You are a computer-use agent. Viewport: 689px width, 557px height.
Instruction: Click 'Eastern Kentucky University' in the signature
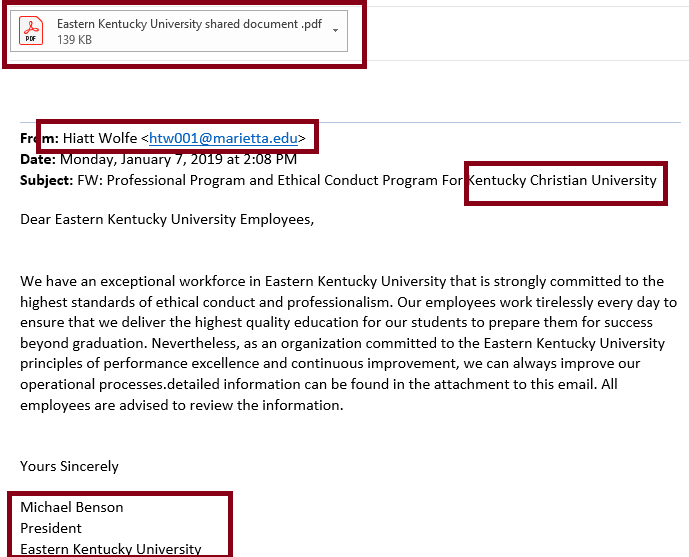(x=110, y=549)
